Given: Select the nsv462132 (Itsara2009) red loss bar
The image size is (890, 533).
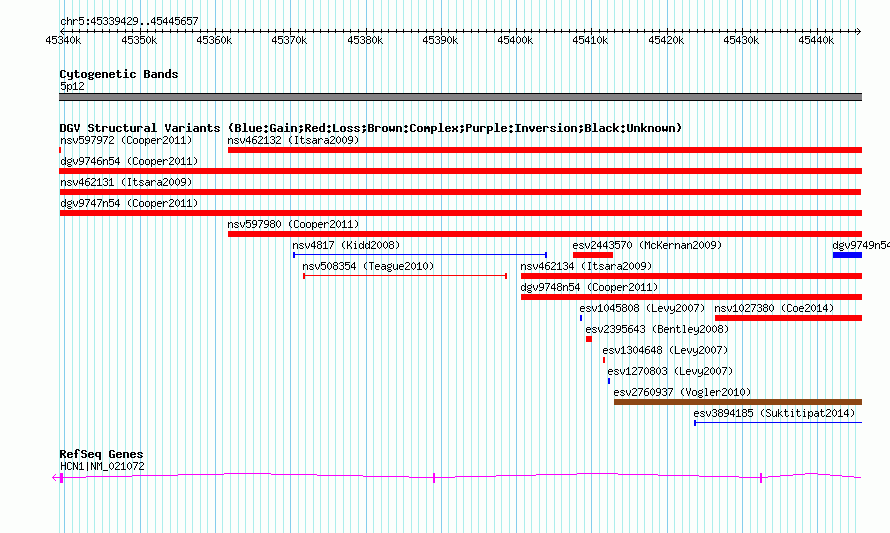Looking at the screenshot, I should [545, 150].
